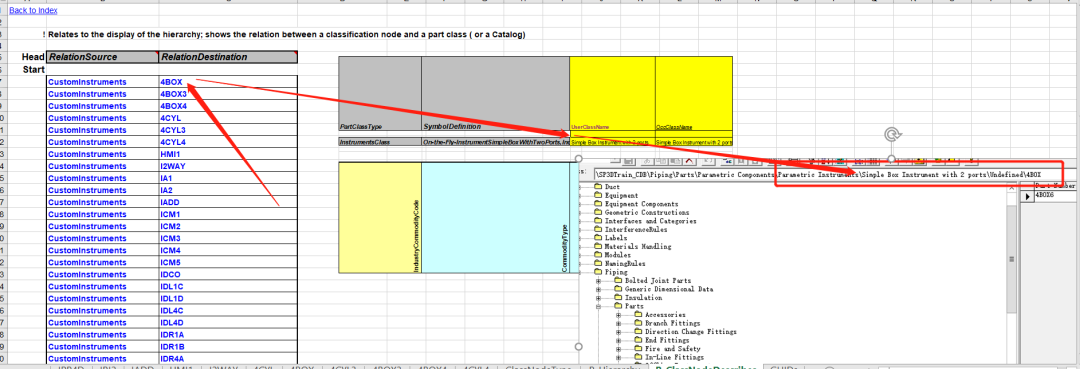The width and height of the screenshot is (1080, 369).
Task: Expand the Branch Fittings node
Action: (619, 323)
